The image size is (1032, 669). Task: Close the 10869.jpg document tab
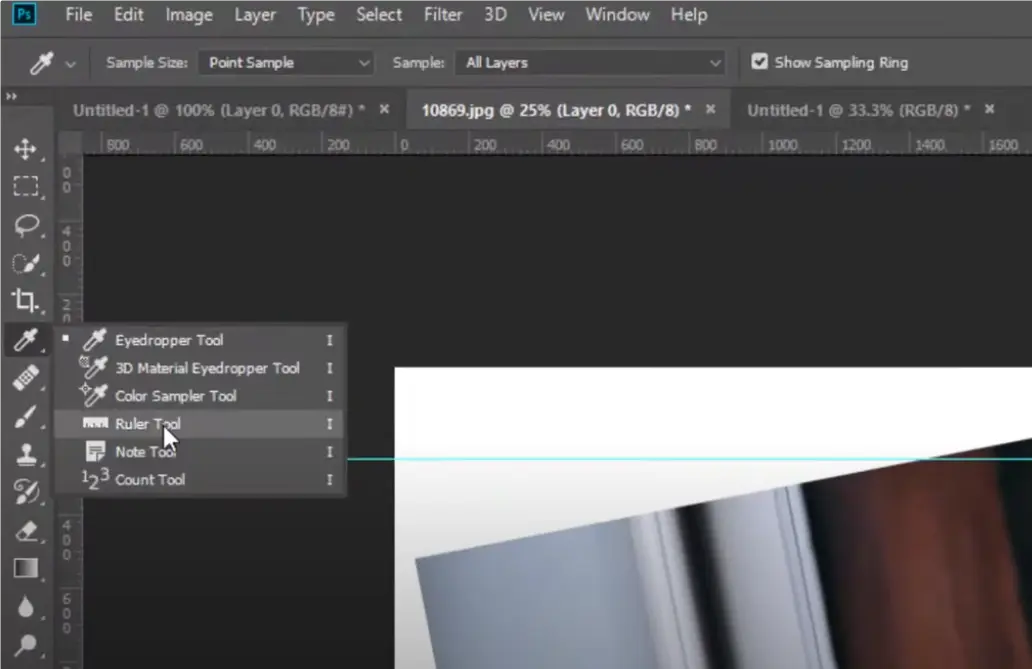point(710,109)
